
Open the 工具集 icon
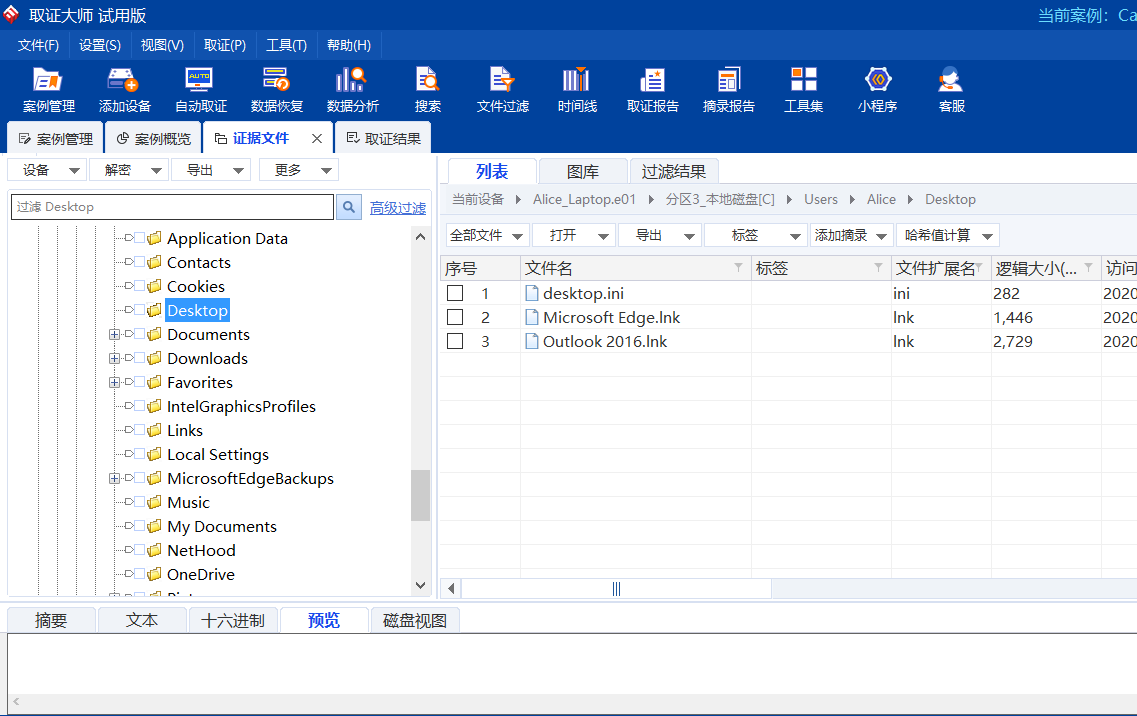click(x=803, y=89)
